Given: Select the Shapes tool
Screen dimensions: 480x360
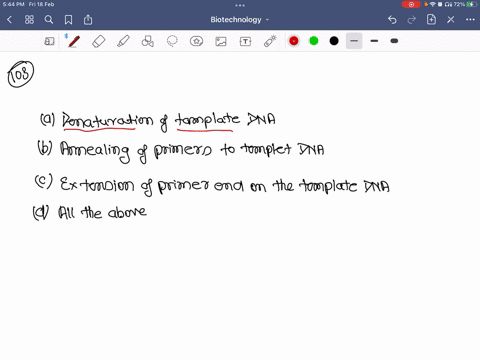Looking at the screenshot, I should click(148, 41).
